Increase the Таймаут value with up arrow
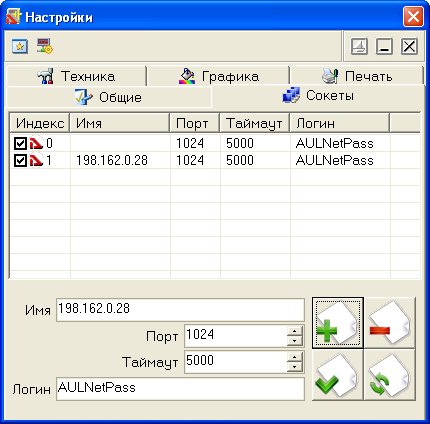This screenshot has height=424, width=430. coord(294,357)
